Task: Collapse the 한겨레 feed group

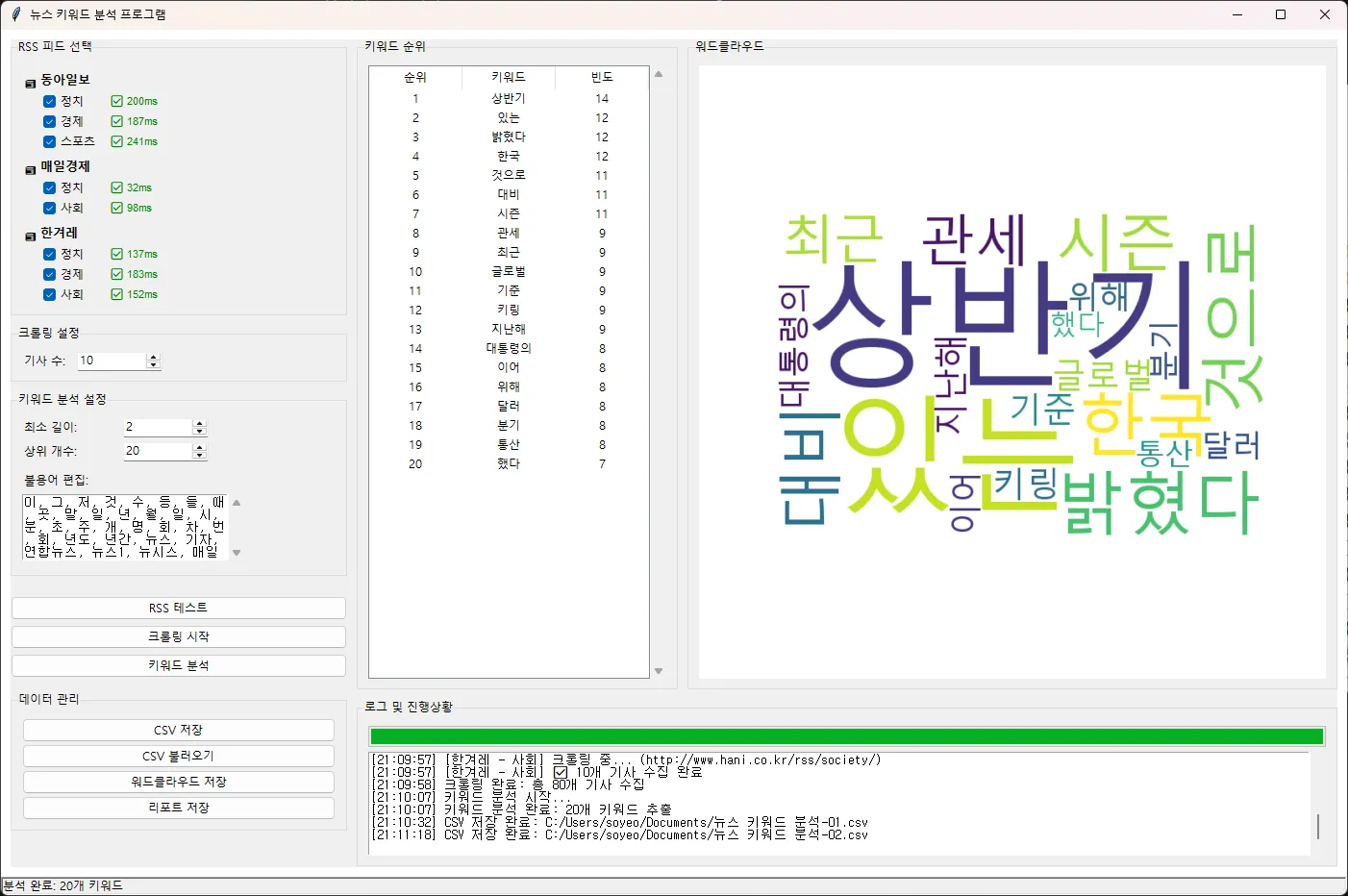Action: (x=30, y=236)
